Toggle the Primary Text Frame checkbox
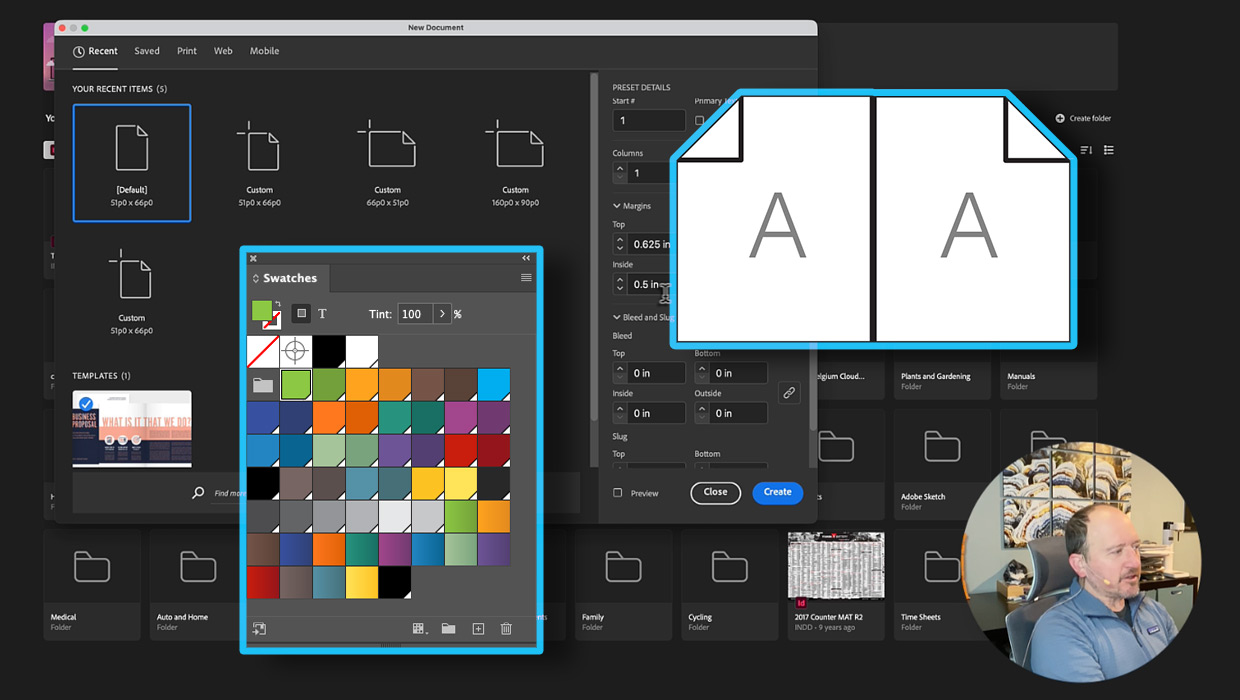This screenshot has width=1240, height=700. tap(699, 121)
